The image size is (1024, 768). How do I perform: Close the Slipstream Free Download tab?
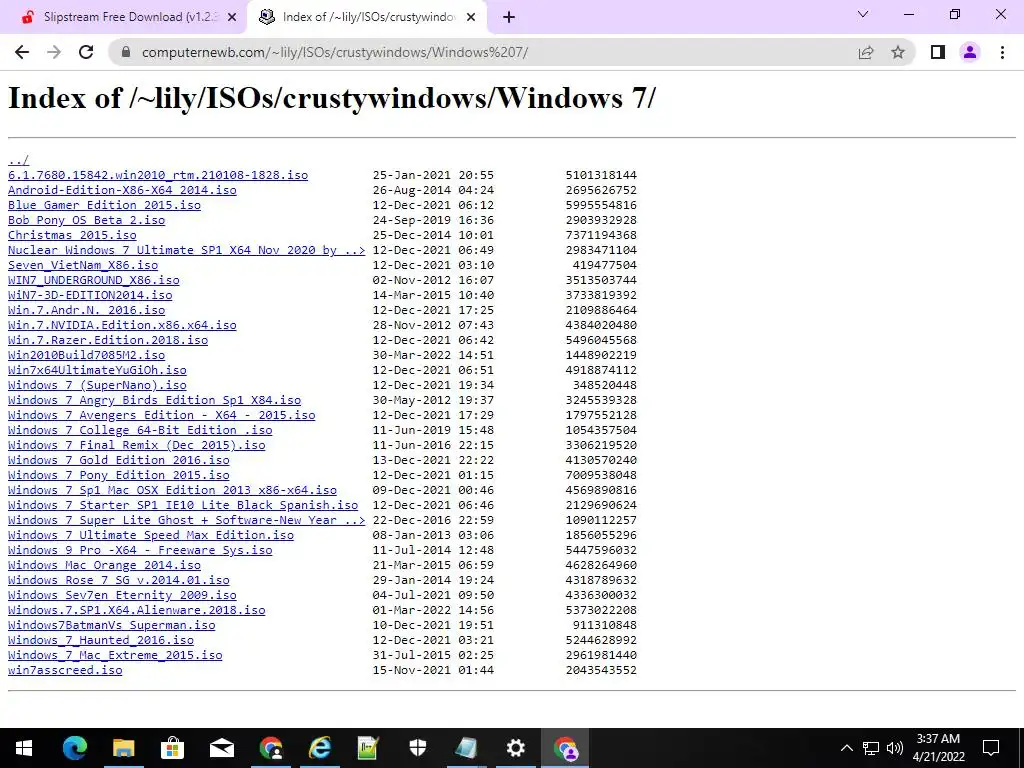click(x=231, y=17)
